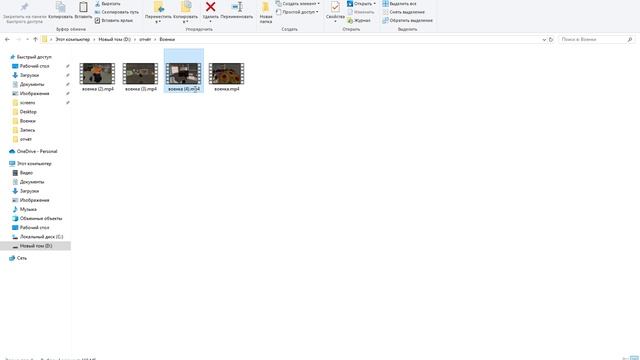
Task: Click Обратить выделение (invert selection)
Action: click(x=408, y=20)
